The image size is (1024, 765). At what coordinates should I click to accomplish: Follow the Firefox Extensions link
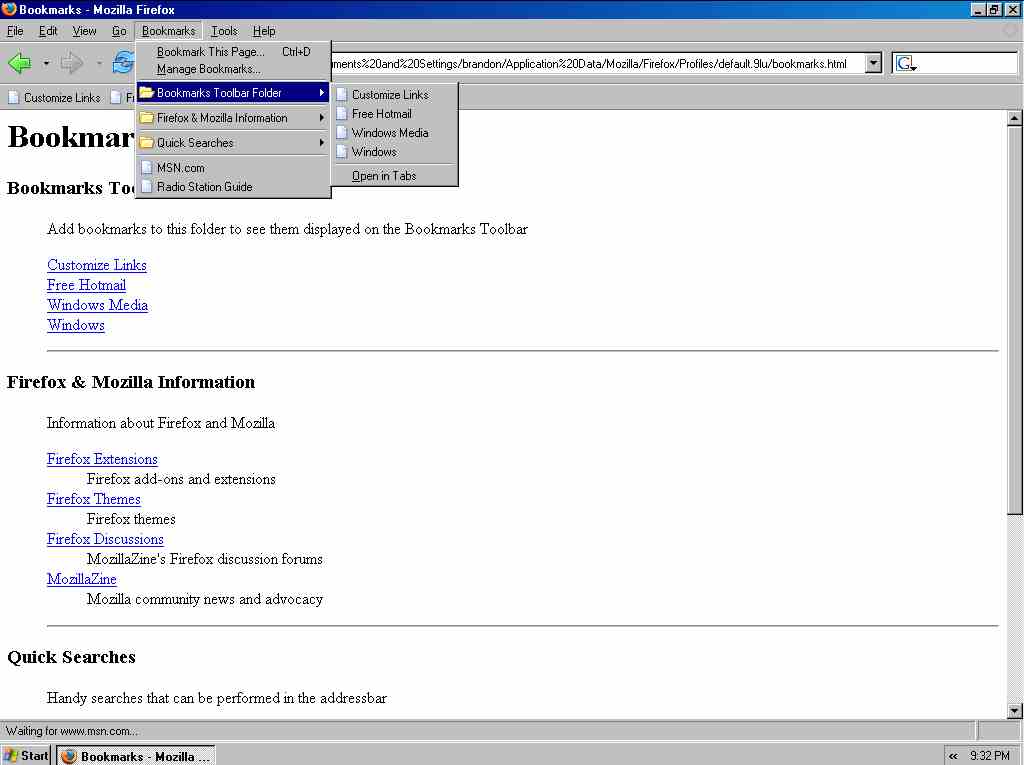(102, 459)
